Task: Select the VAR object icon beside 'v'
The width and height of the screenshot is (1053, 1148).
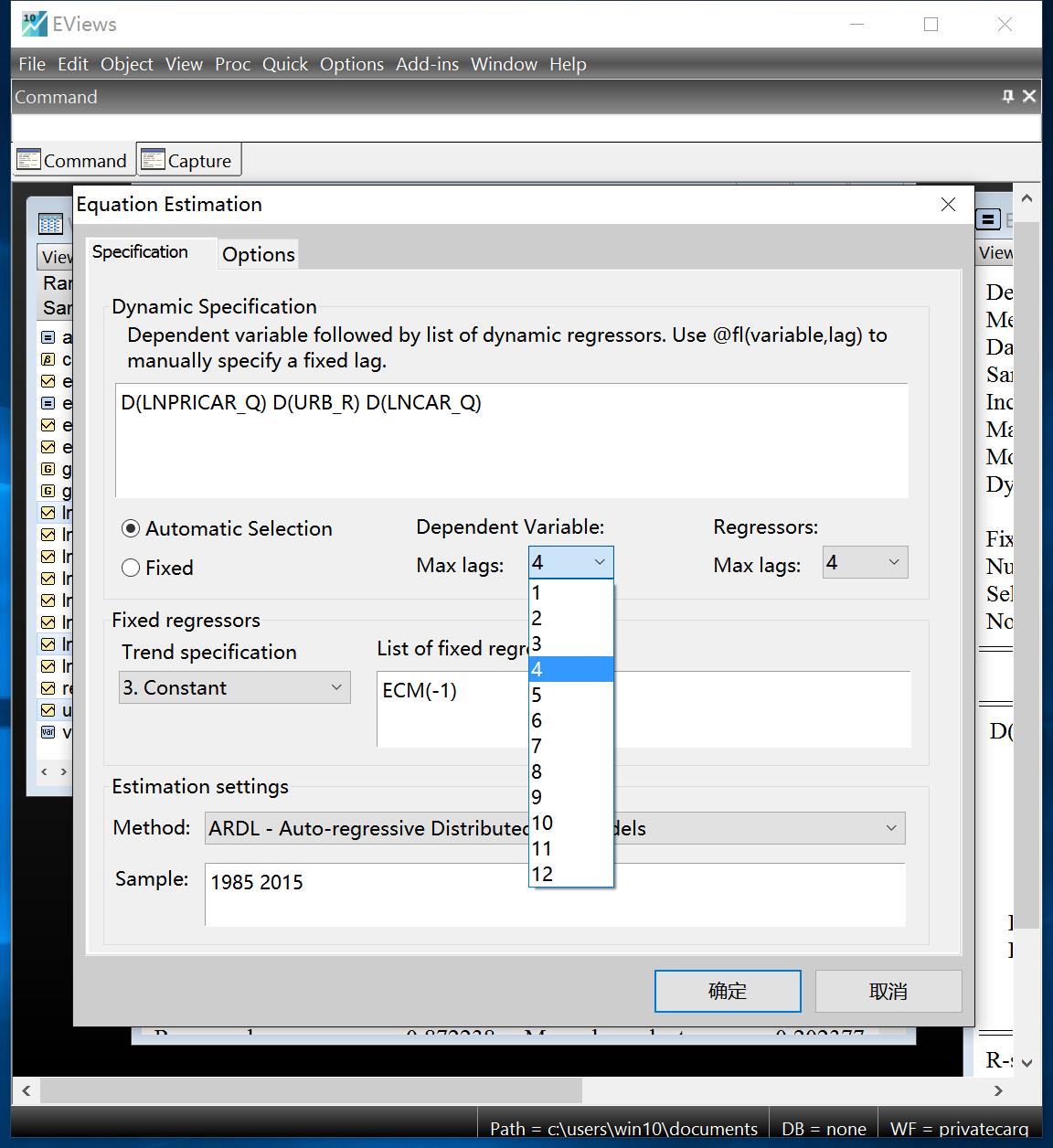Action: coord(48,732)
